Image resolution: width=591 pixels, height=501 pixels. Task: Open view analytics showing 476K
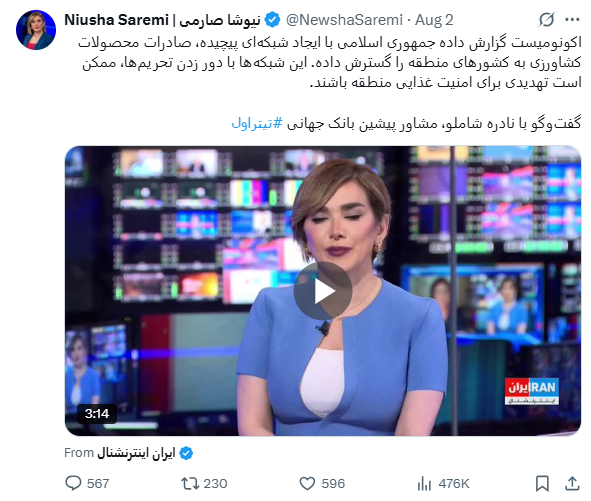click(x=424, y=483)
